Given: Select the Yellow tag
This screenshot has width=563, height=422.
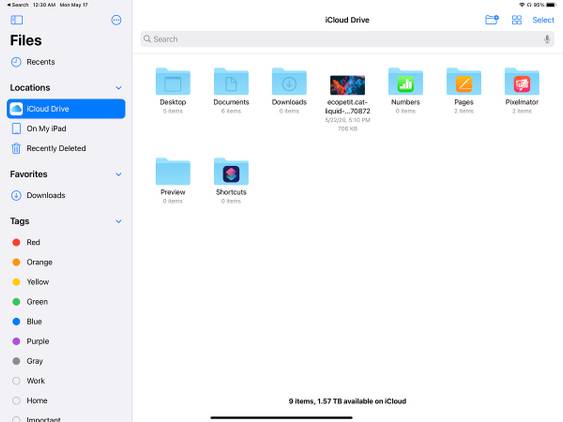Looking at the screenshot, I should pos(66,282).
